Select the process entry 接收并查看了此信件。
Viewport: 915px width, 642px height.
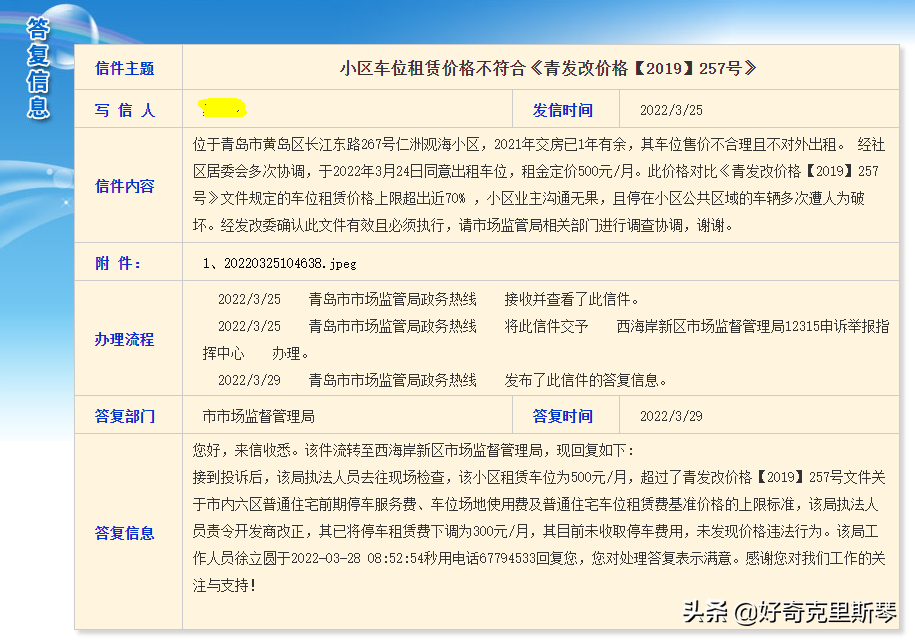click(572, 299)
